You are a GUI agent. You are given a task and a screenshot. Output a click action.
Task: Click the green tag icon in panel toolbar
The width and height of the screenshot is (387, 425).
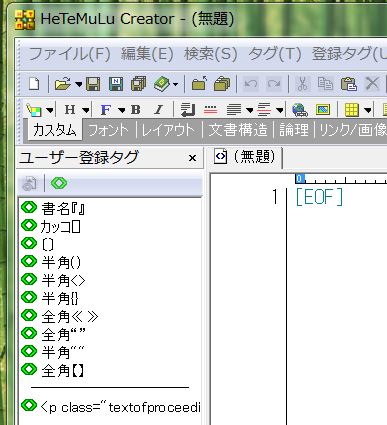click(x=59, y=183)
